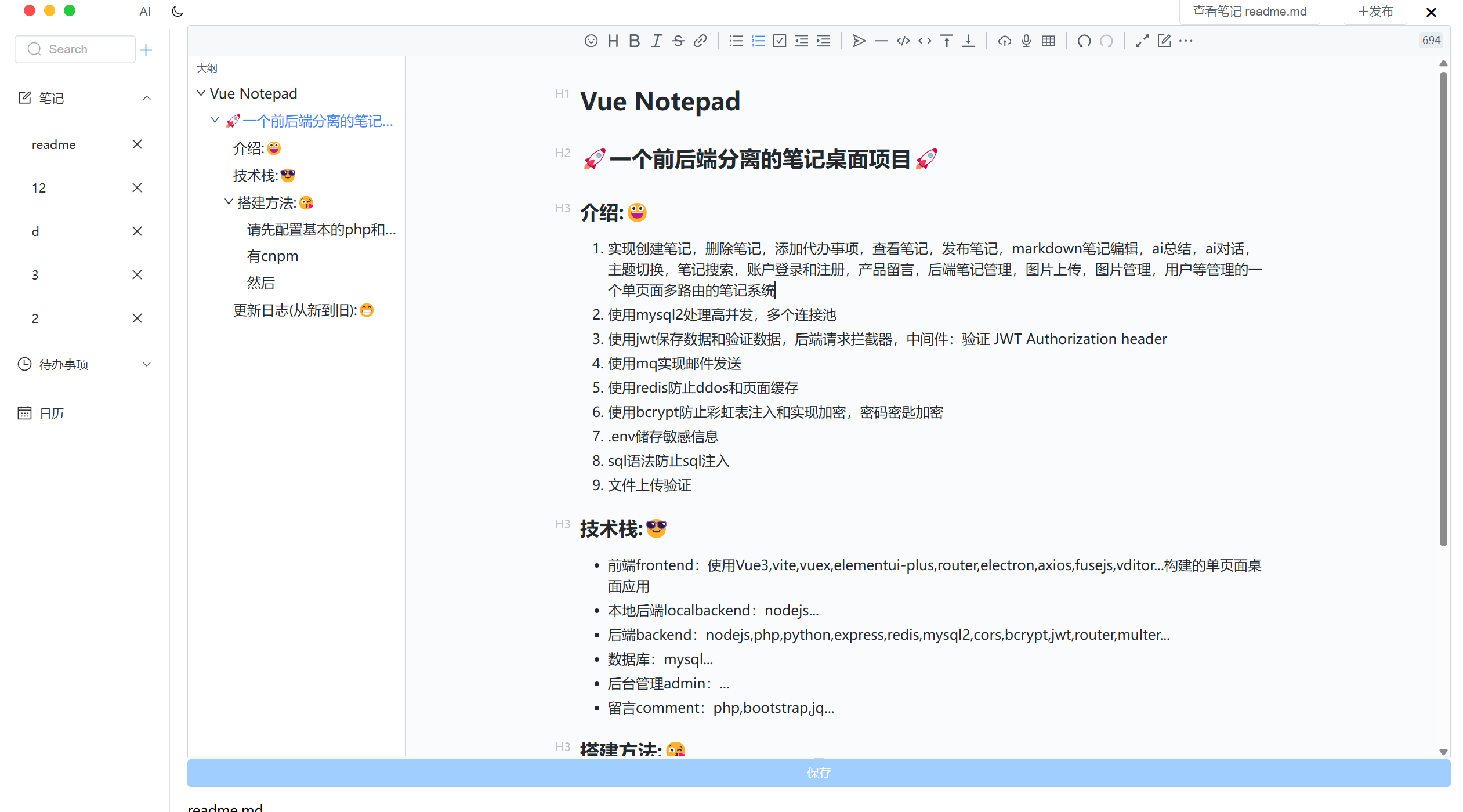This screenshot has height=812, width=1463.
Task: Switch to dark mode moon icon
Action: click(178, 12)
